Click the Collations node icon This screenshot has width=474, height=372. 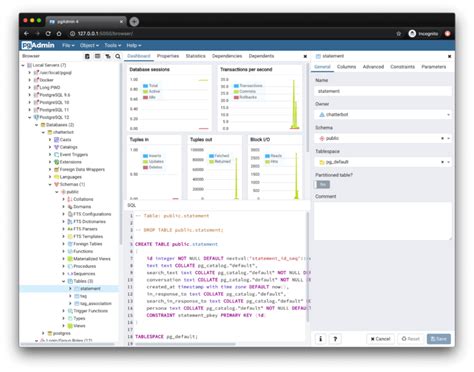70,199
